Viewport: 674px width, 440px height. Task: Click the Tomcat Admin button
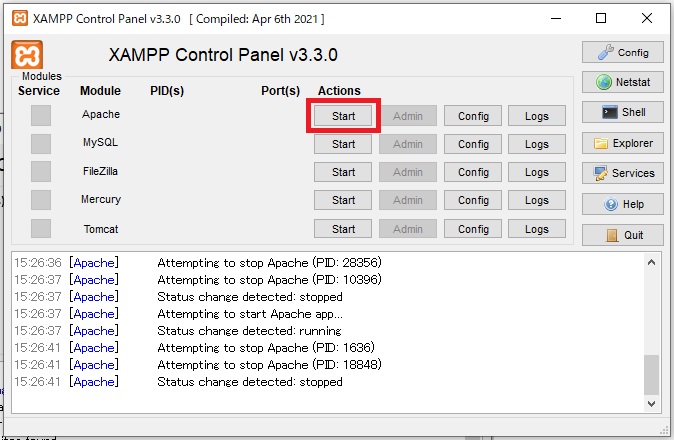[408, 229]
